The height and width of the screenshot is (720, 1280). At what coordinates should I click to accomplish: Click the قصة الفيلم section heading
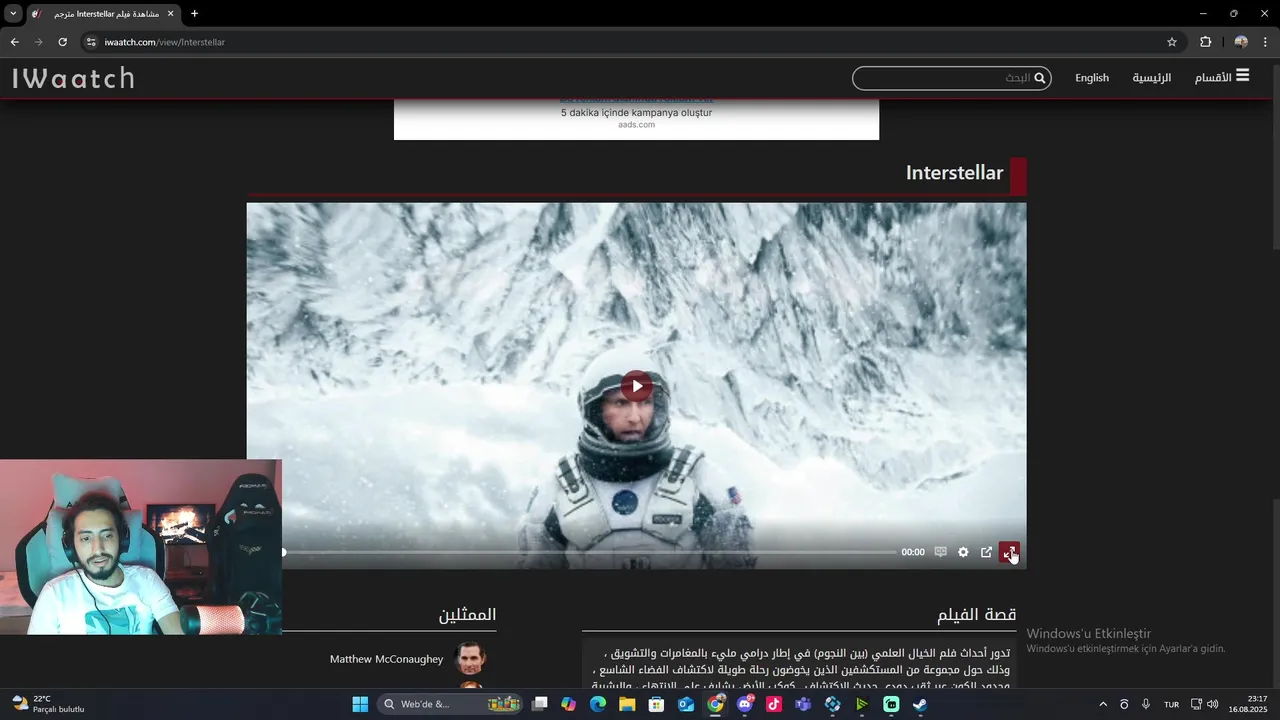point(976,614)
